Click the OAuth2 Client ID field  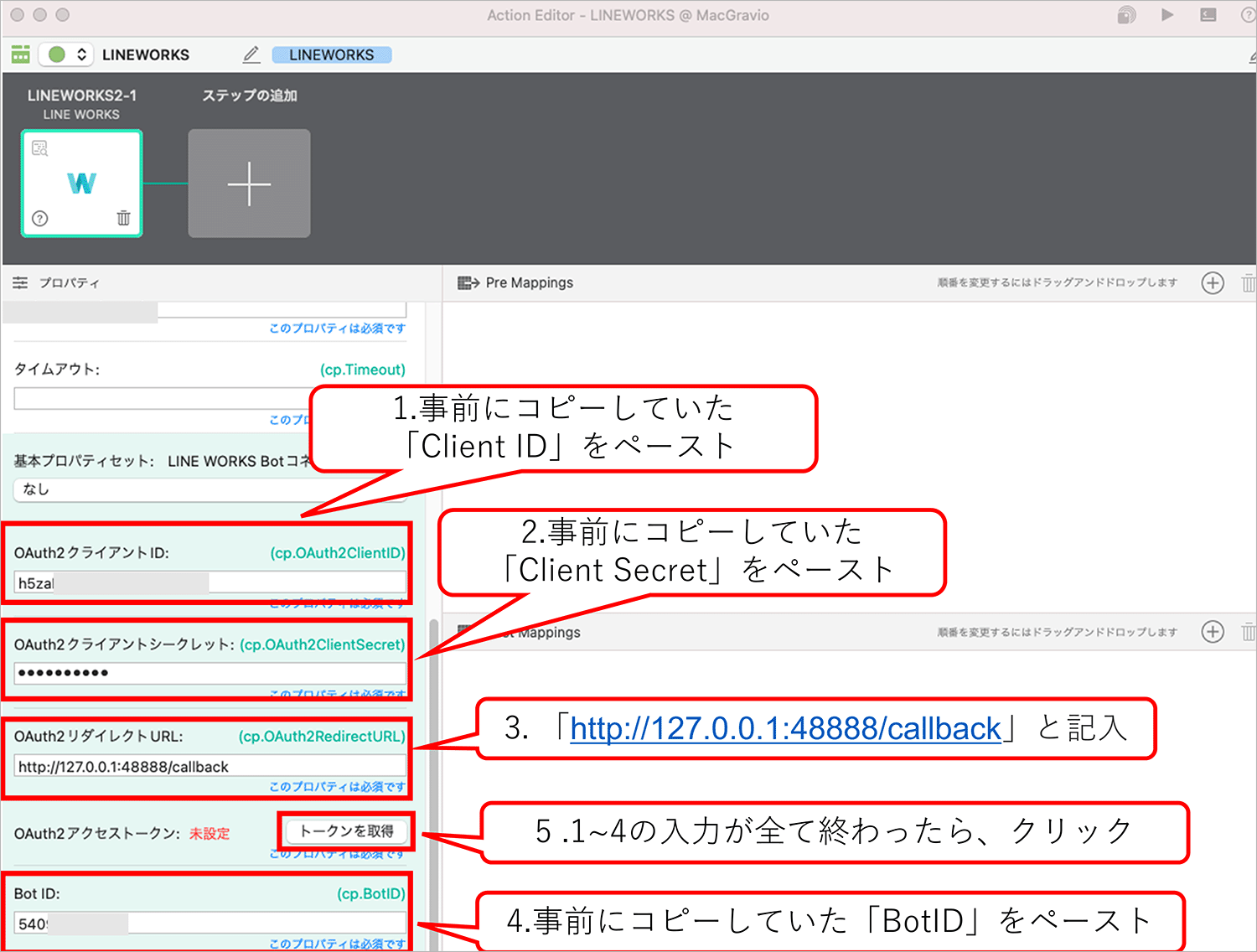(209, 582)
